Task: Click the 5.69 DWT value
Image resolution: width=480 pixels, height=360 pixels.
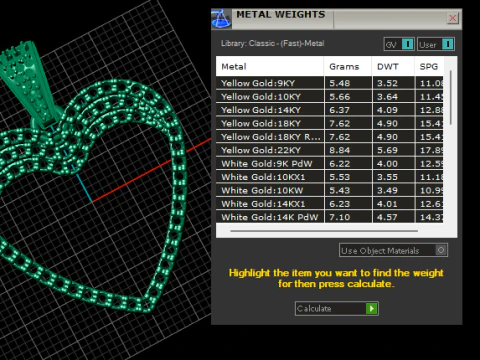Action: click(x=387, y=150)
